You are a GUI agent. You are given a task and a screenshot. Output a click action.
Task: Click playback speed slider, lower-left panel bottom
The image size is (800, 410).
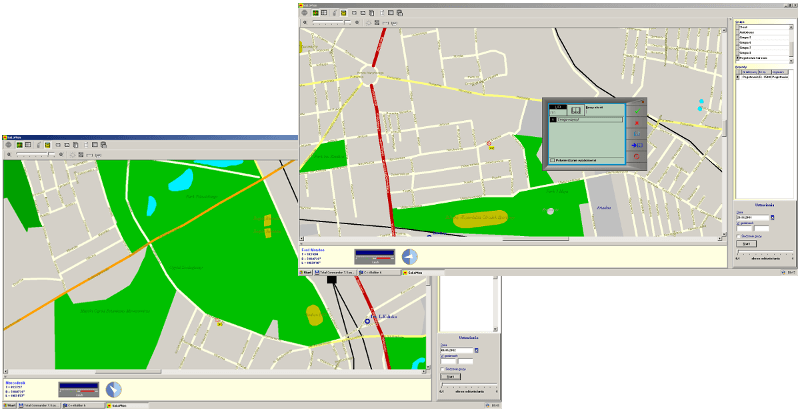469,385
